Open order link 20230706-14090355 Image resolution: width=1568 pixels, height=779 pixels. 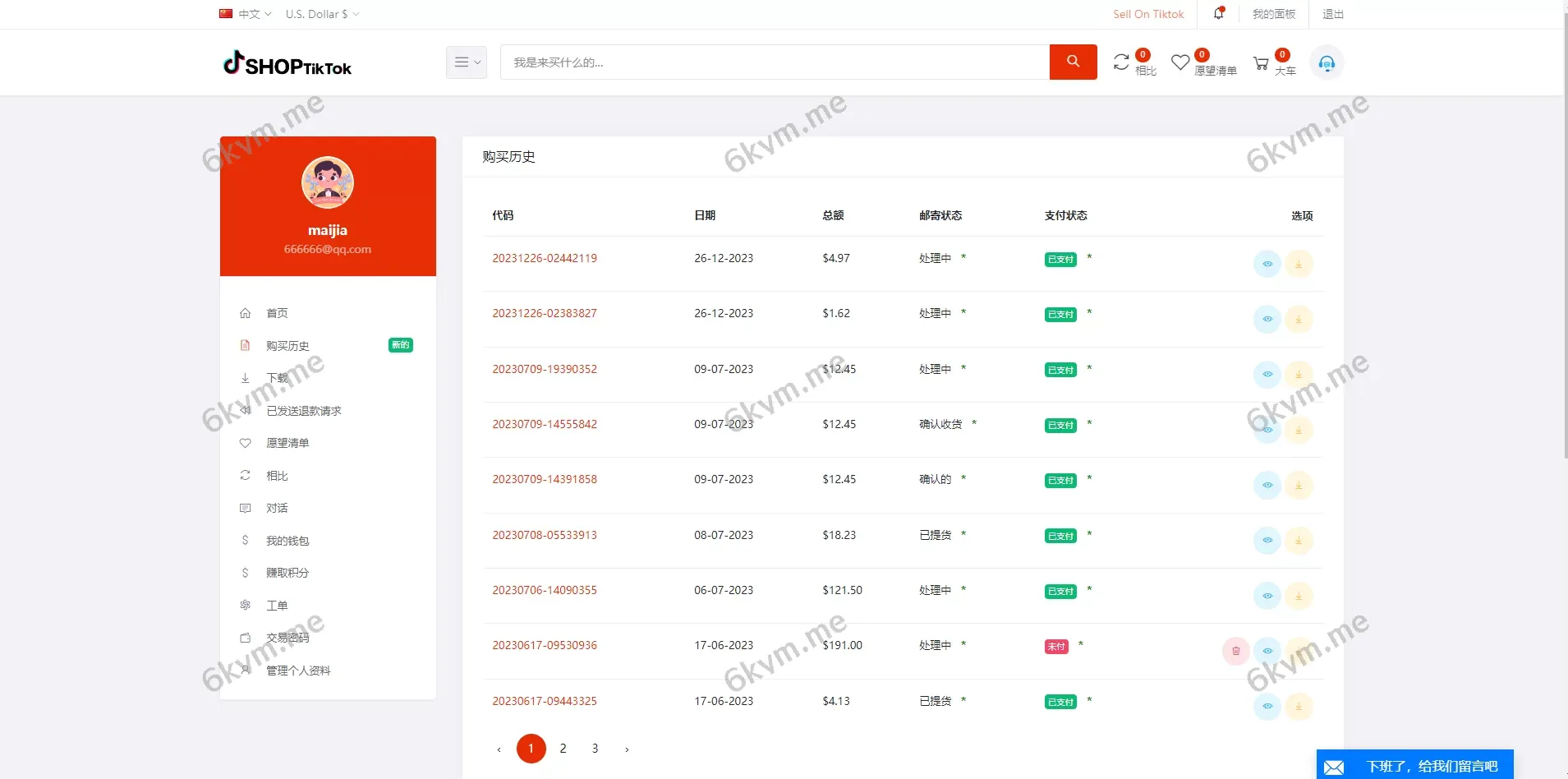545,589
